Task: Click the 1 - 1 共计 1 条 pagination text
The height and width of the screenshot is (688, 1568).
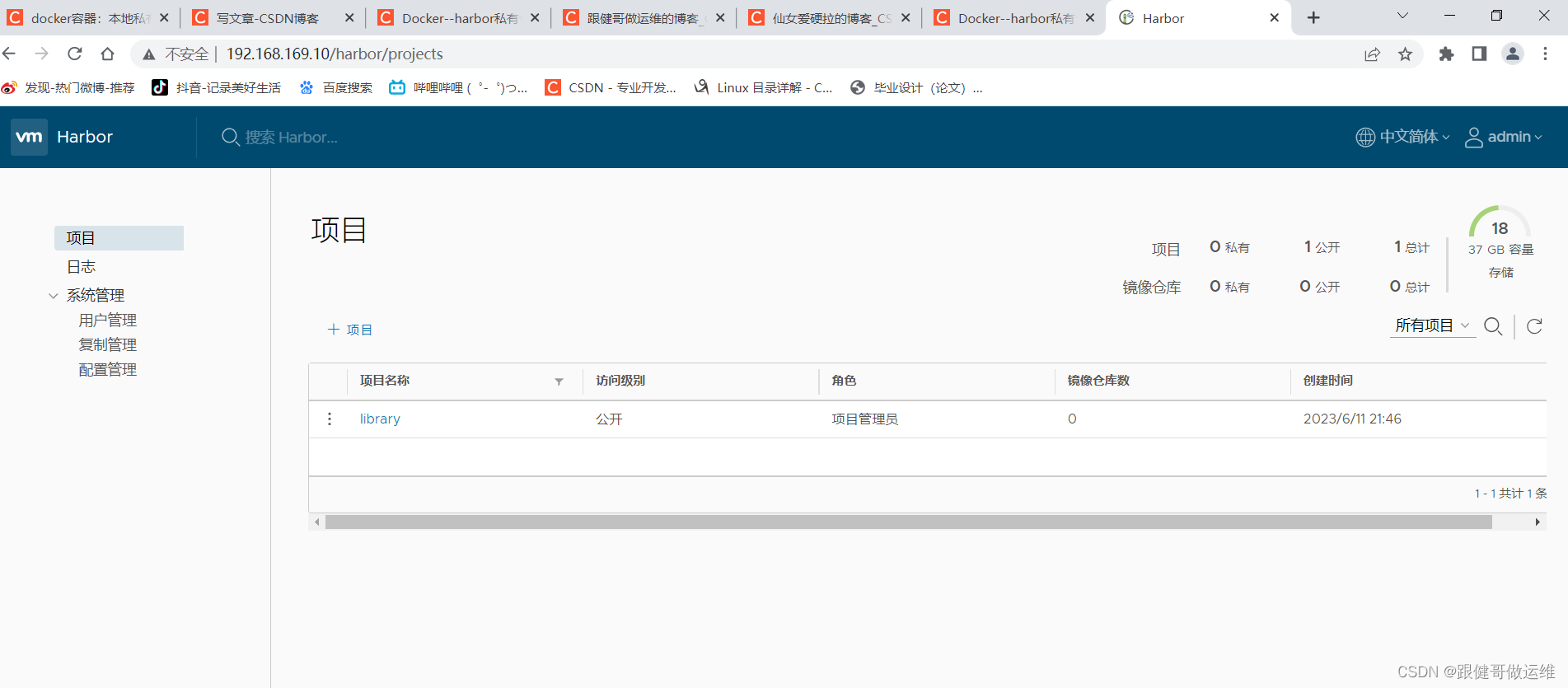Action: tap(1510, 494)
